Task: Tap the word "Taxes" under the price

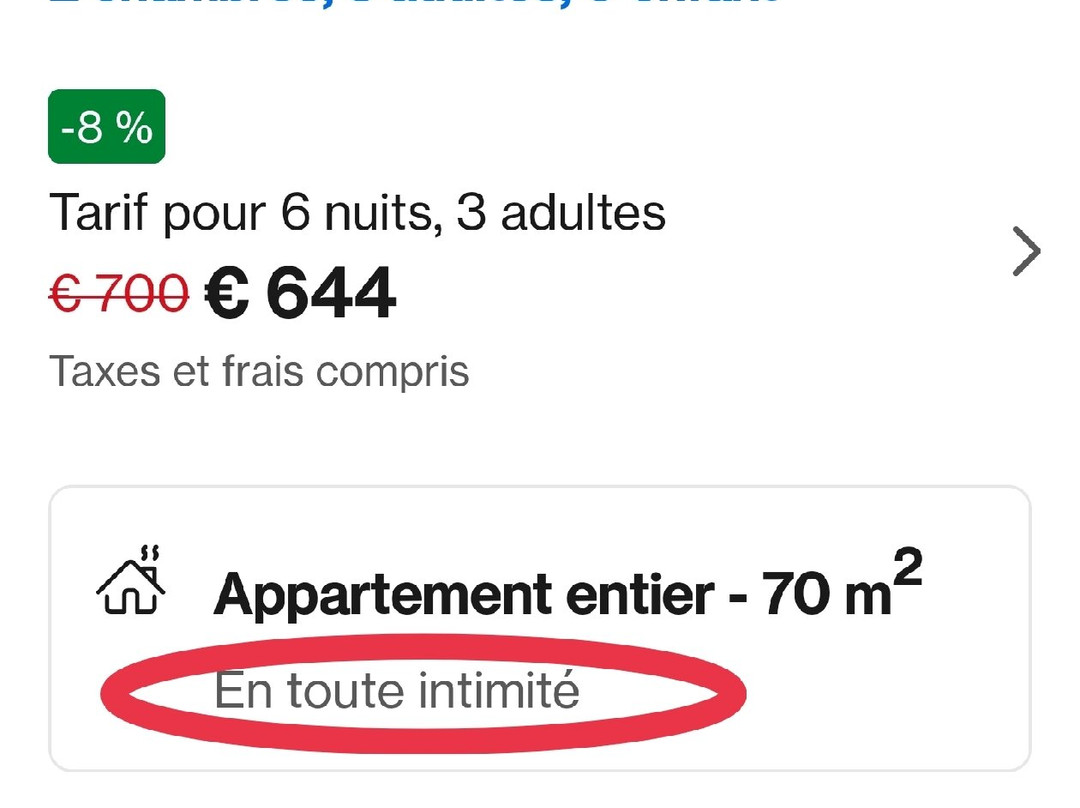Action: click(105, 371)
